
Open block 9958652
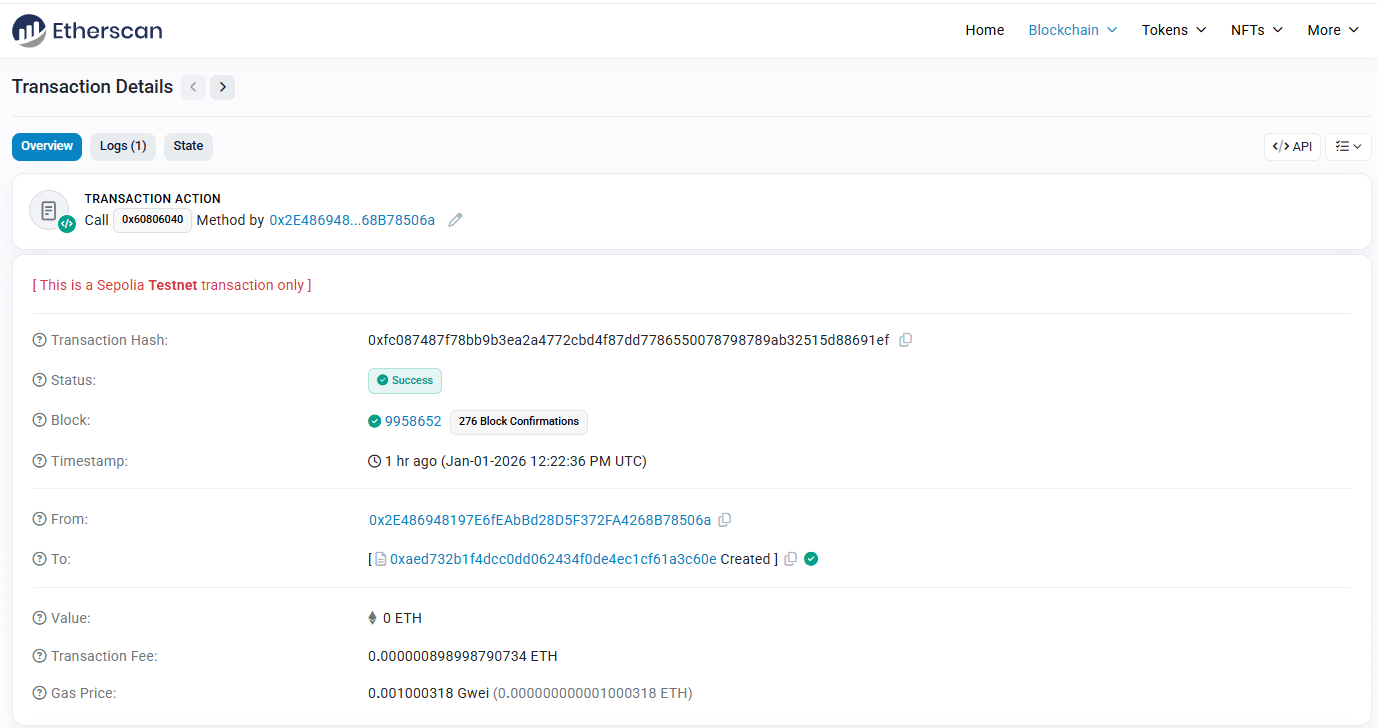[413, 421]
